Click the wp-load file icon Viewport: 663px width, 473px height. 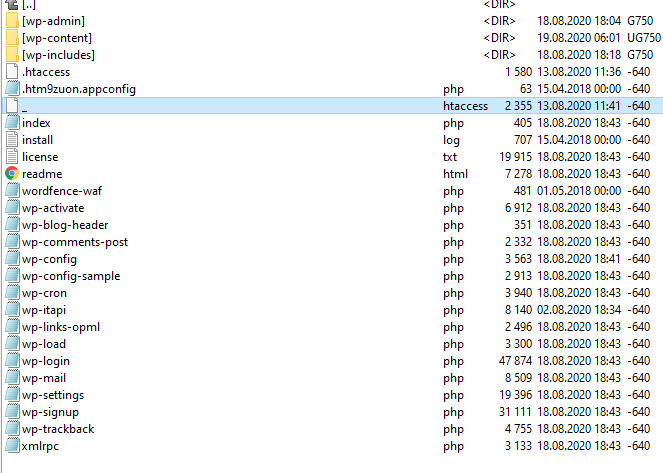tap(12, 344)
